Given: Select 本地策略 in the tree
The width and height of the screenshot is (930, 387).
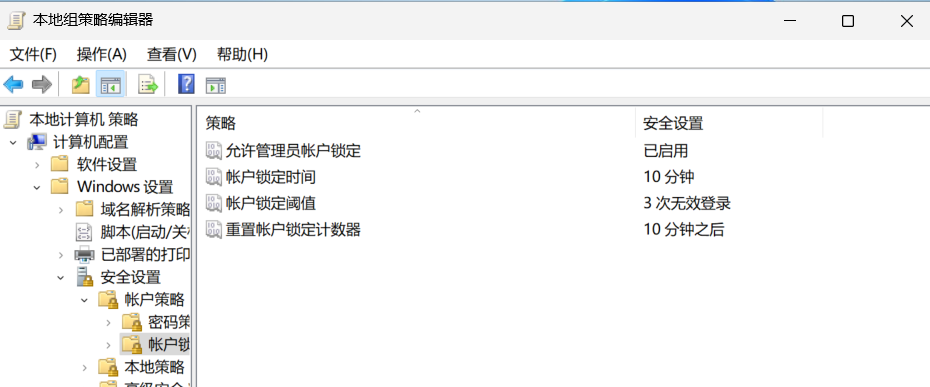Looking at the screenshot, I should (x=154, y=367).
